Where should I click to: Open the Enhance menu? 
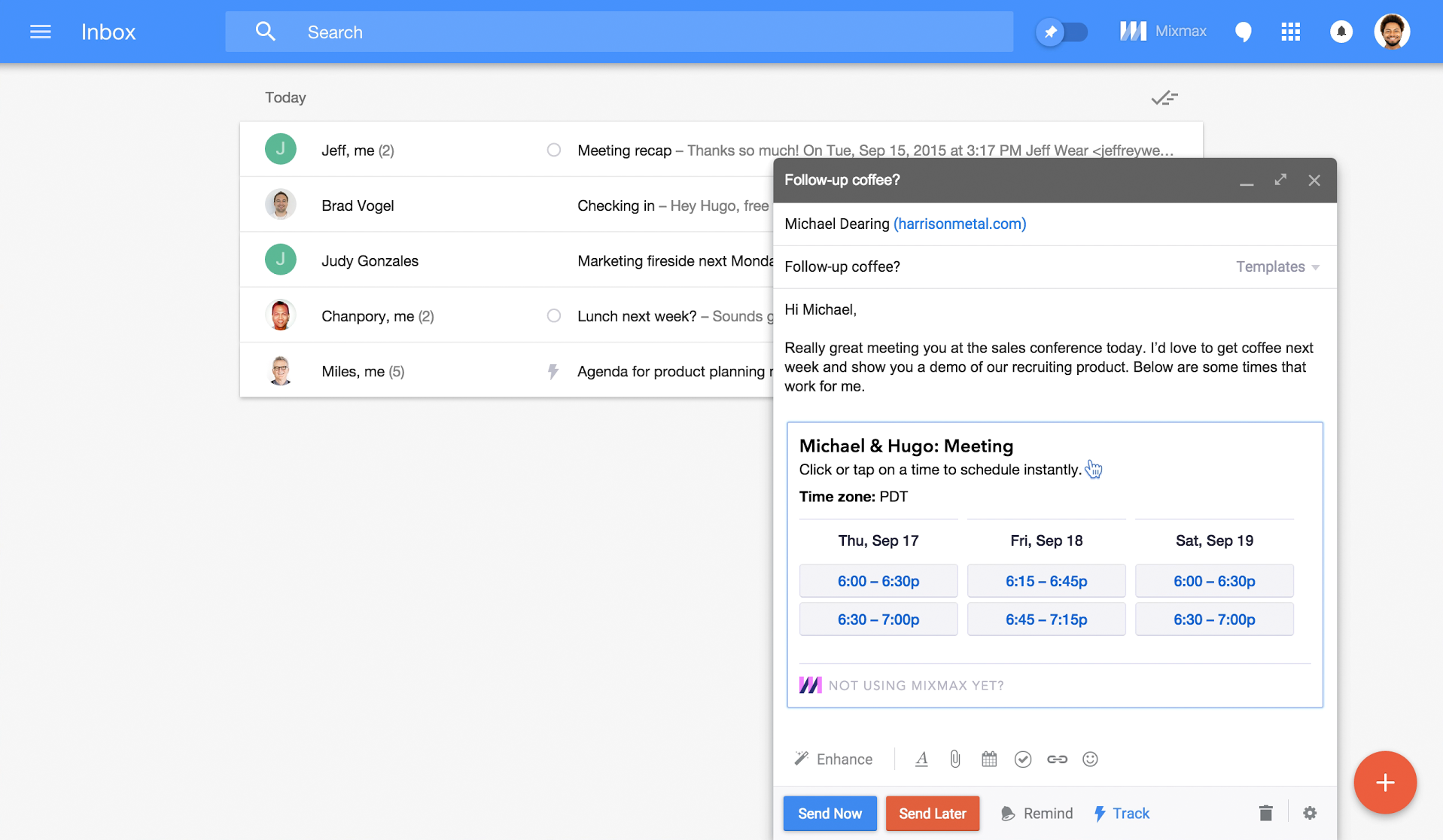(x=833, y=759)
